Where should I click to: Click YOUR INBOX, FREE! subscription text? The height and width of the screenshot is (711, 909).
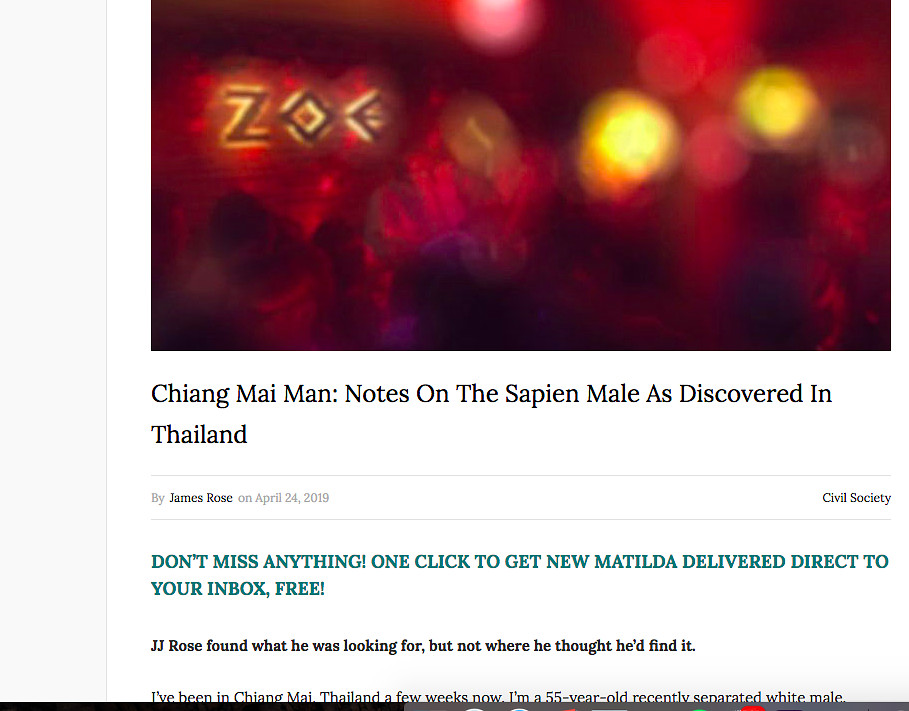[238, 589]
